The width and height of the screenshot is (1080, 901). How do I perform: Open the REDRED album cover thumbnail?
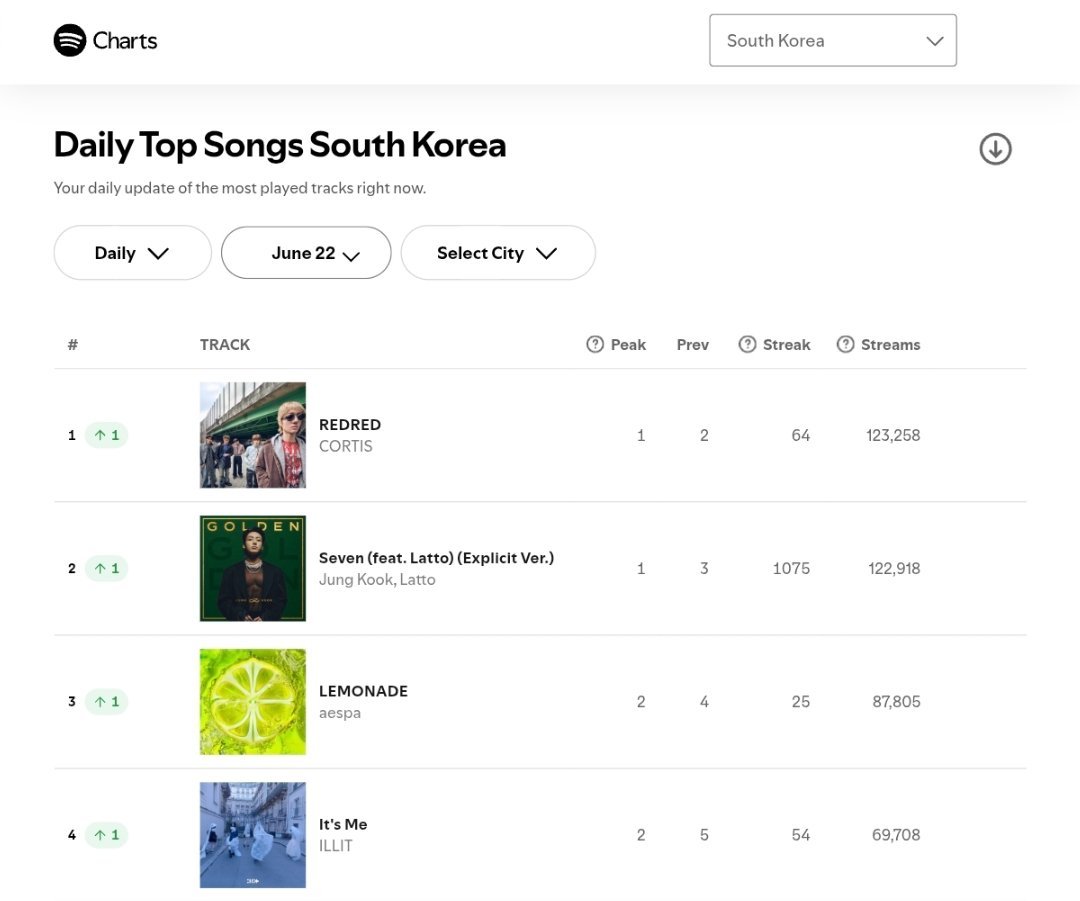253,435
